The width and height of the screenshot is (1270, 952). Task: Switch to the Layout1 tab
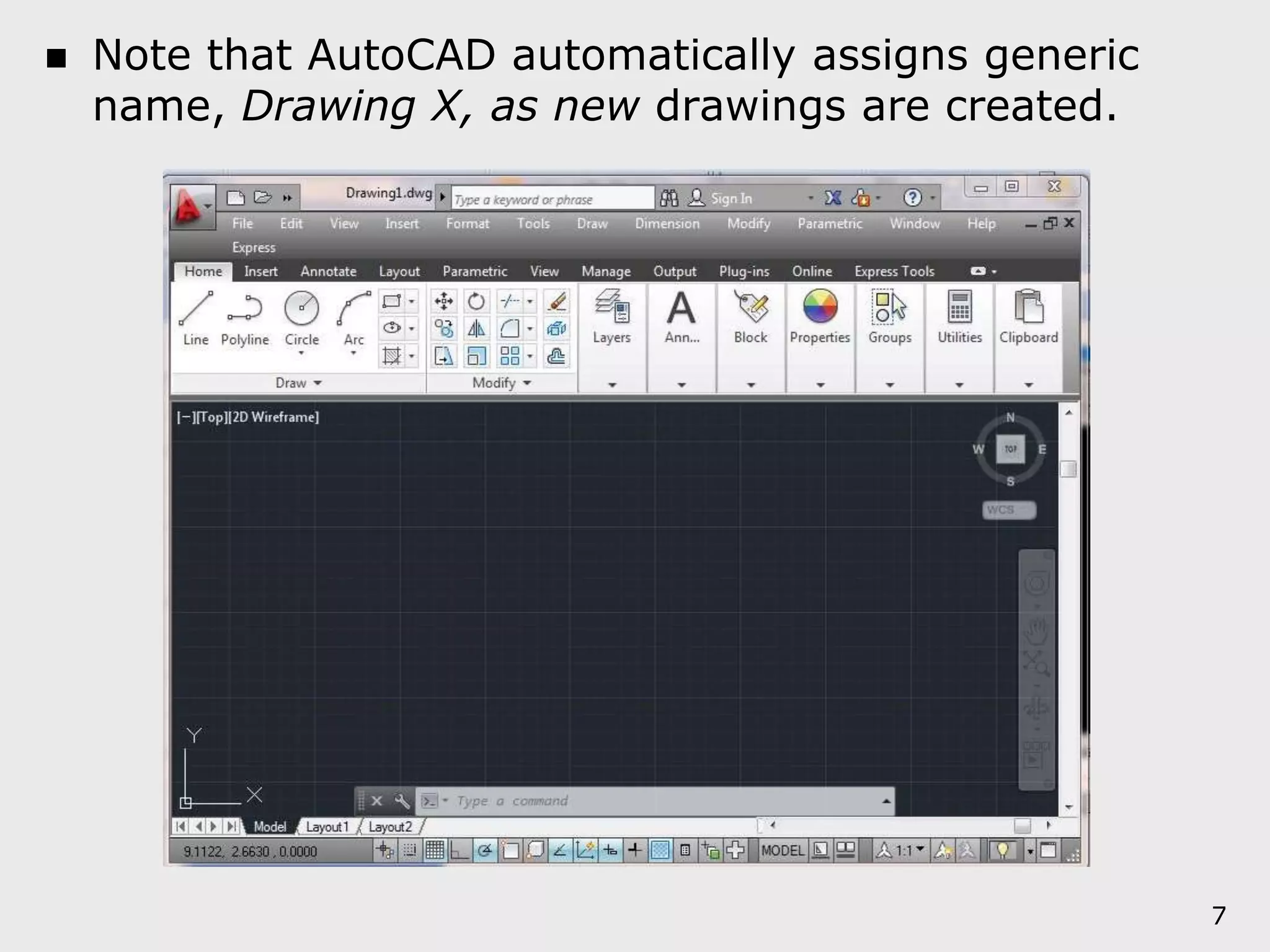(x=327, y=827)
